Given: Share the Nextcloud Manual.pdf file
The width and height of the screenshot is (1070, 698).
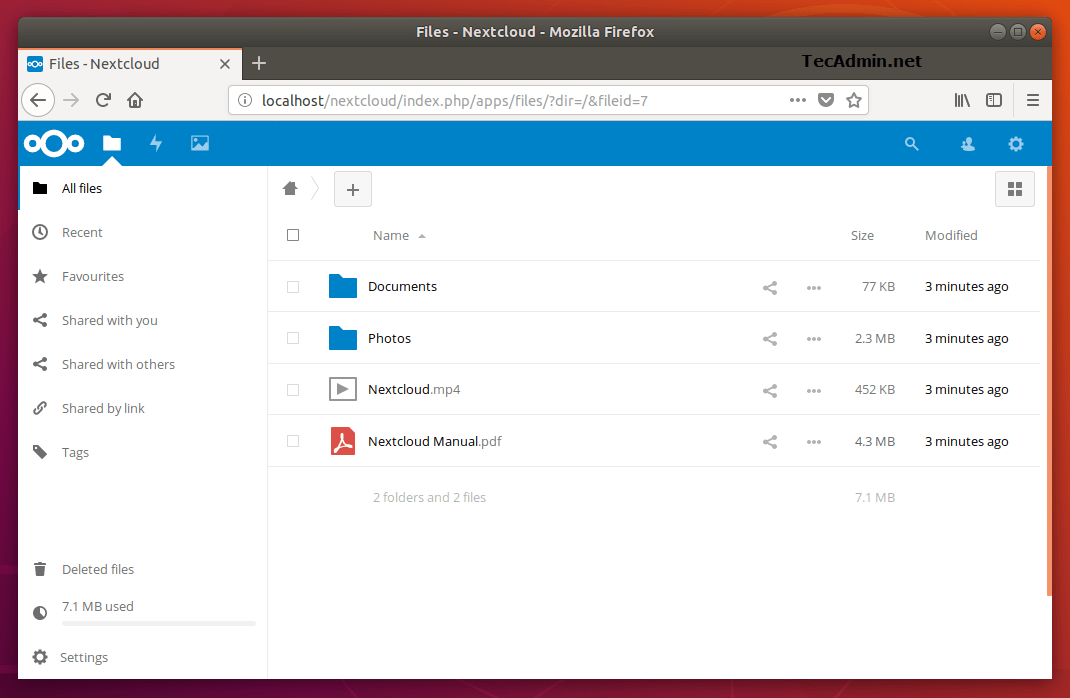Looking at the screenshot, I should click(x=770, y=441).
